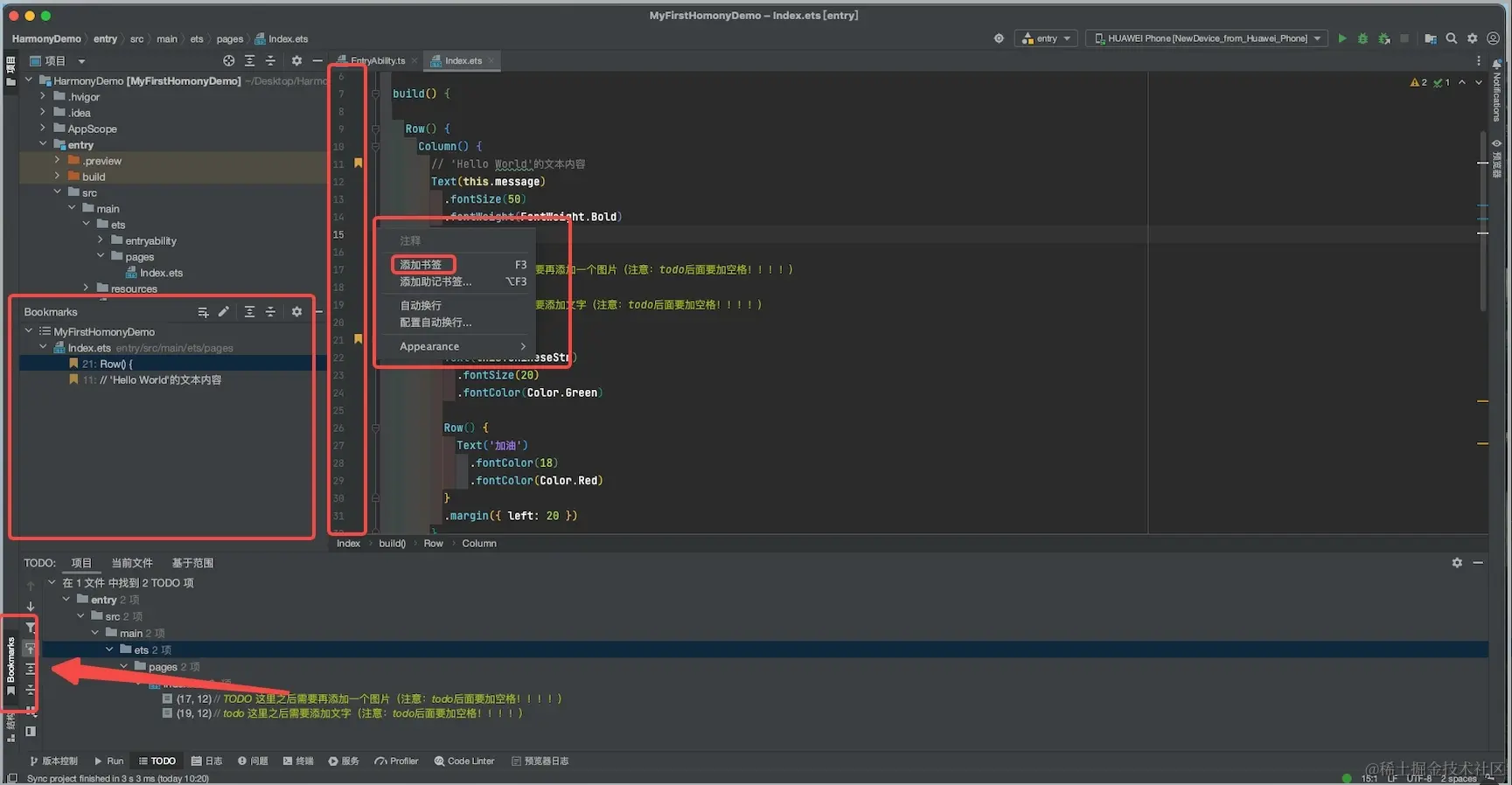Open editor tabs more-options vertical dots
The height and width of the screenshot is (785, 1512).
pos(1479,61)
